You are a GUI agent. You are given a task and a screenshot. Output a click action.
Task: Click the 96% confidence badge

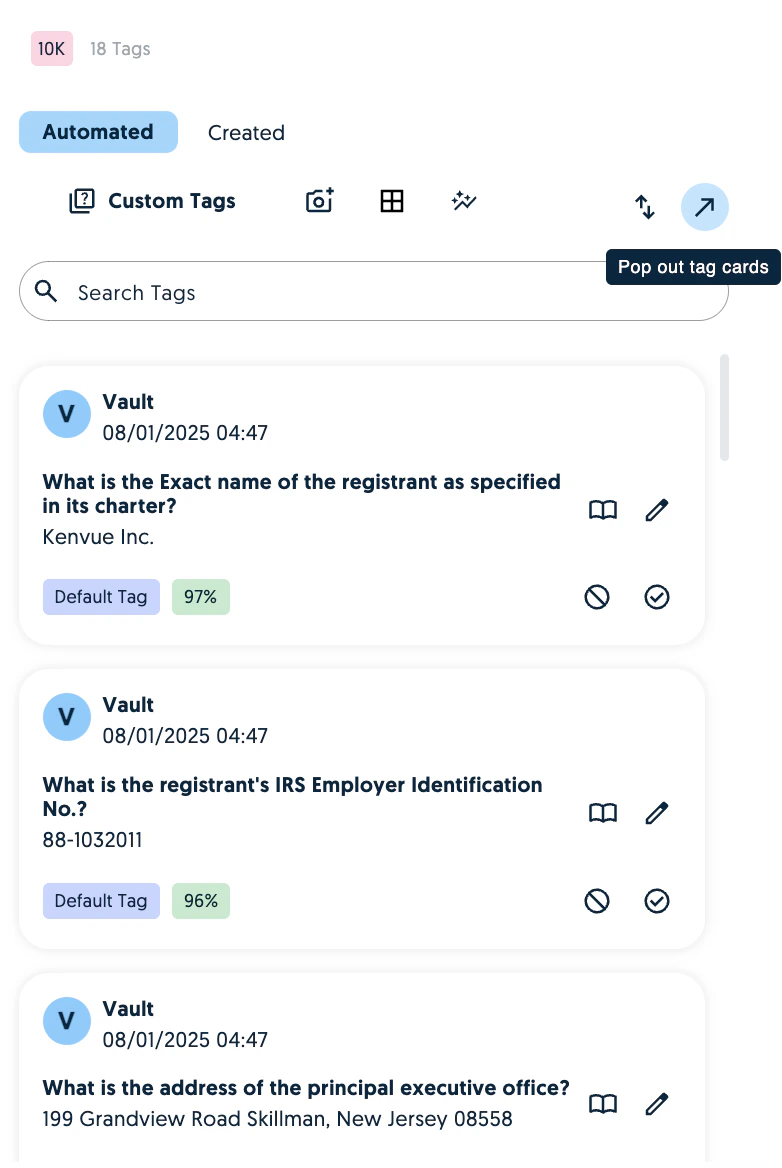[201, 901]
